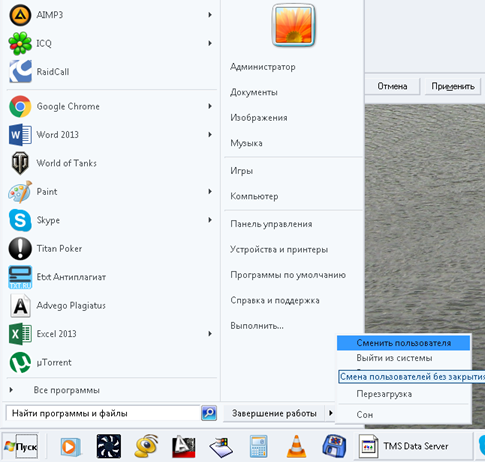This screenshot has width=485, height=462.
Task: Open the calculator icon in taskbar
Action: (259, 446)
